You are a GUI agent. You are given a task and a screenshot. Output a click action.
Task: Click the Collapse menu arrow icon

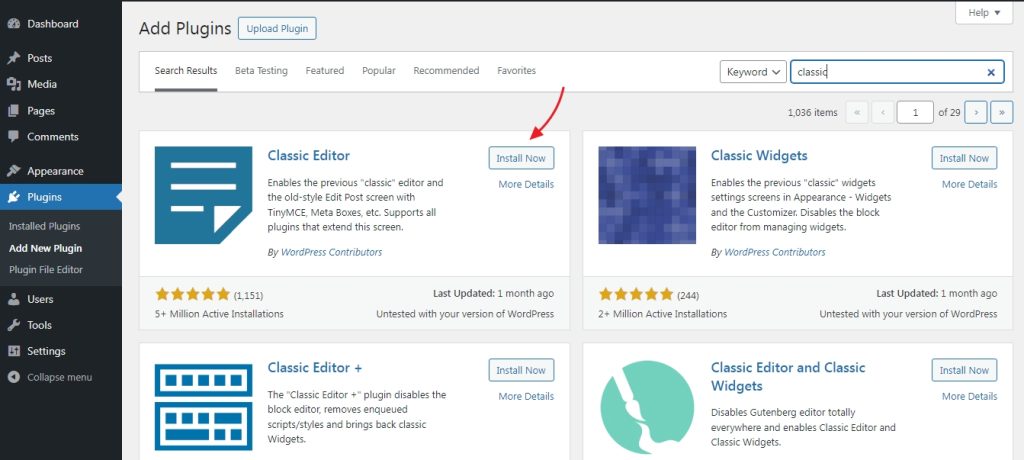(14, 378)
